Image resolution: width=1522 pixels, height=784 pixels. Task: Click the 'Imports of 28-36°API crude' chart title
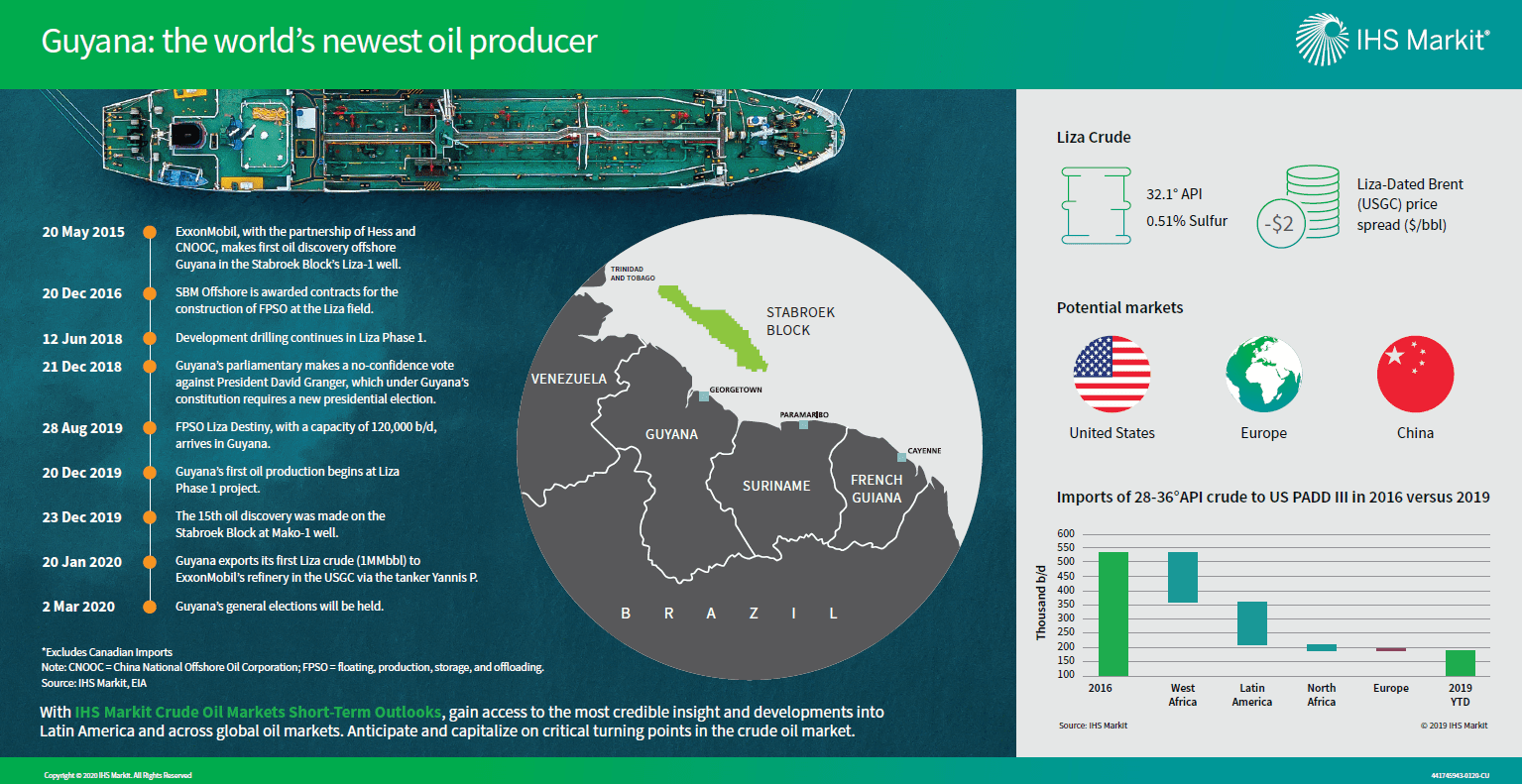[x=1273, y=498]
